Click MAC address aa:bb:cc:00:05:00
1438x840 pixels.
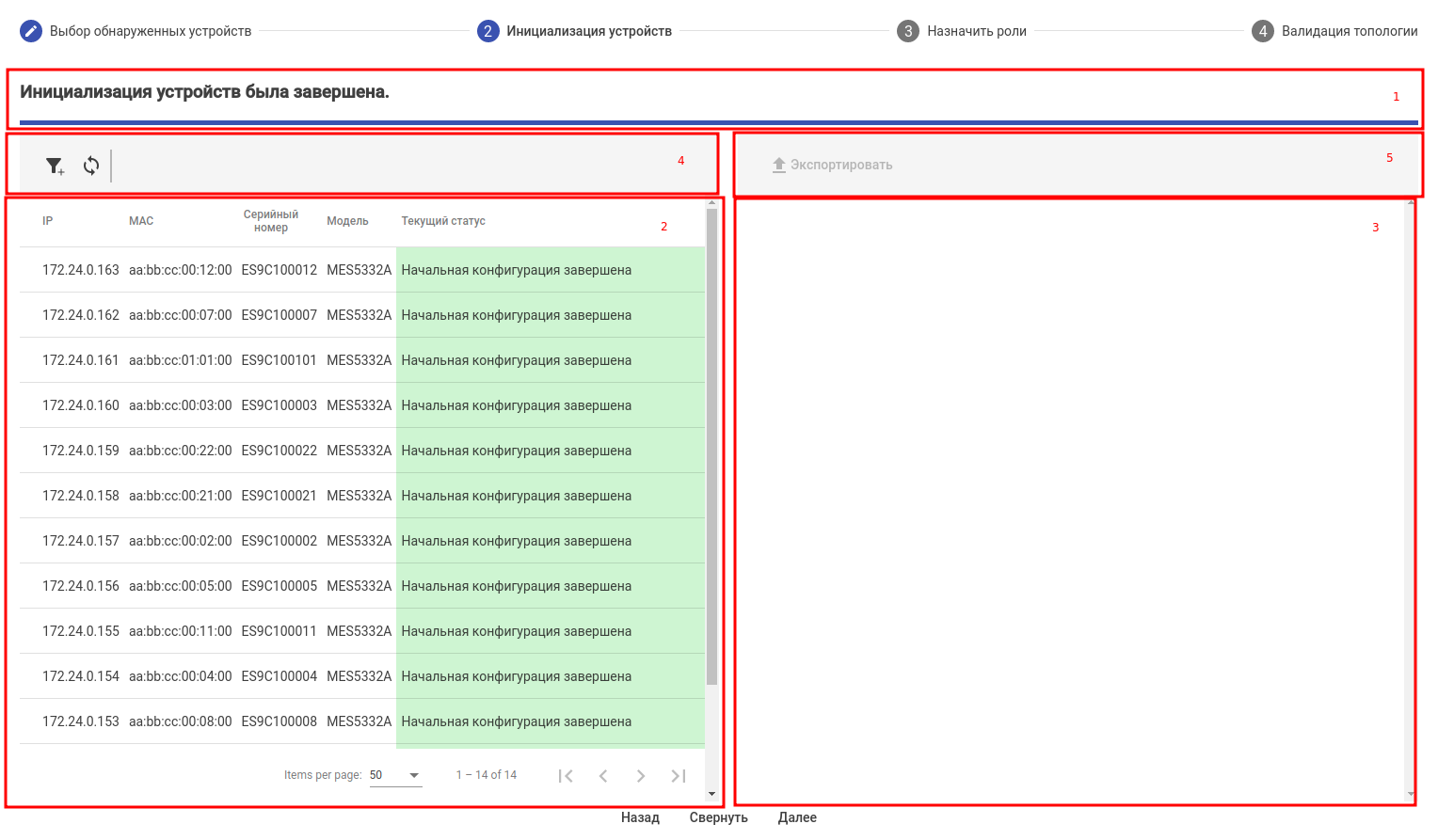tap(181, 586)
